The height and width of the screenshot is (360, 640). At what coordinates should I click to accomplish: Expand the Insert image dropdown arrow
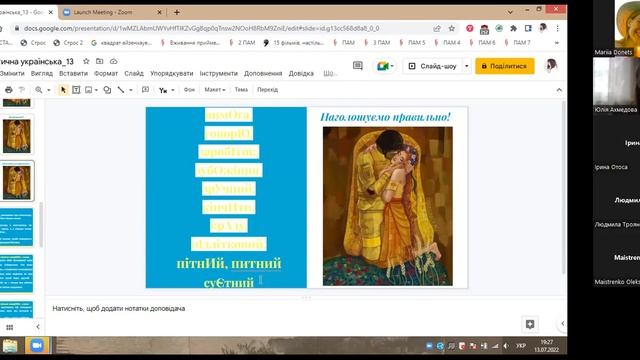tap(96, 90)
